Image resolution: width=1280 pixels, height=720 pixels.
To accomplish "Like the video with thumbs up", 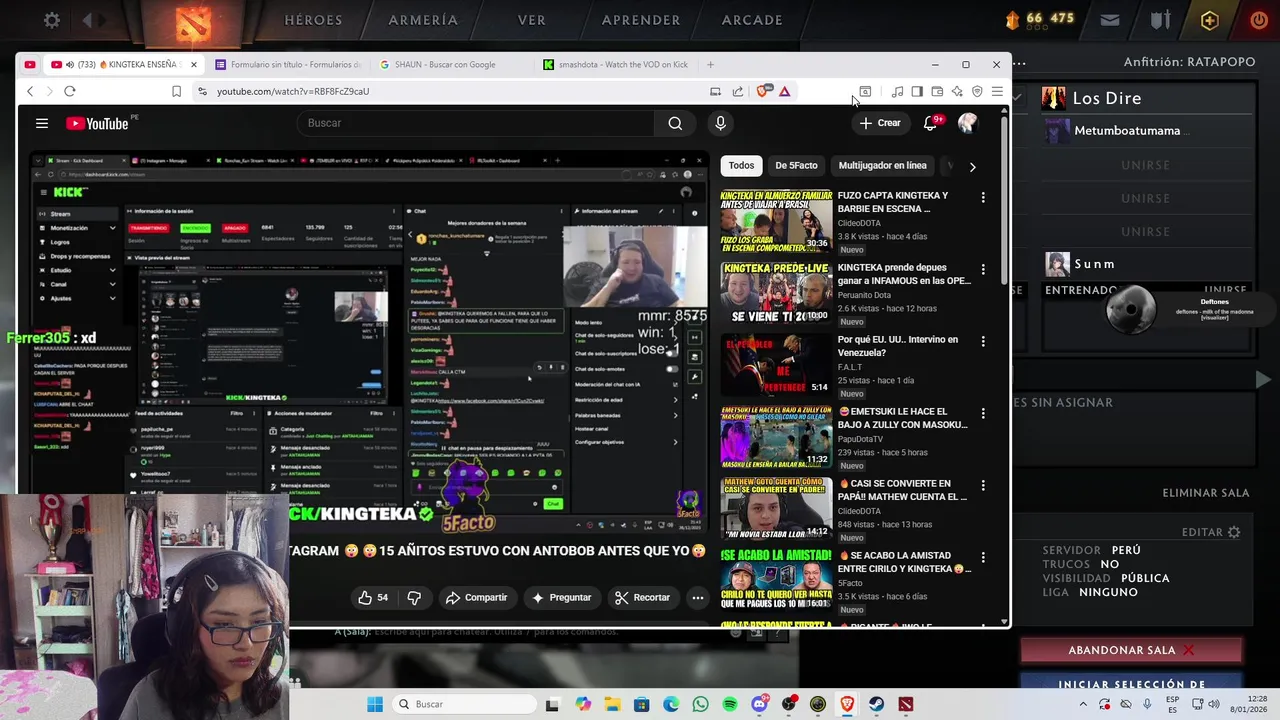I will click(x=373, y=597).
